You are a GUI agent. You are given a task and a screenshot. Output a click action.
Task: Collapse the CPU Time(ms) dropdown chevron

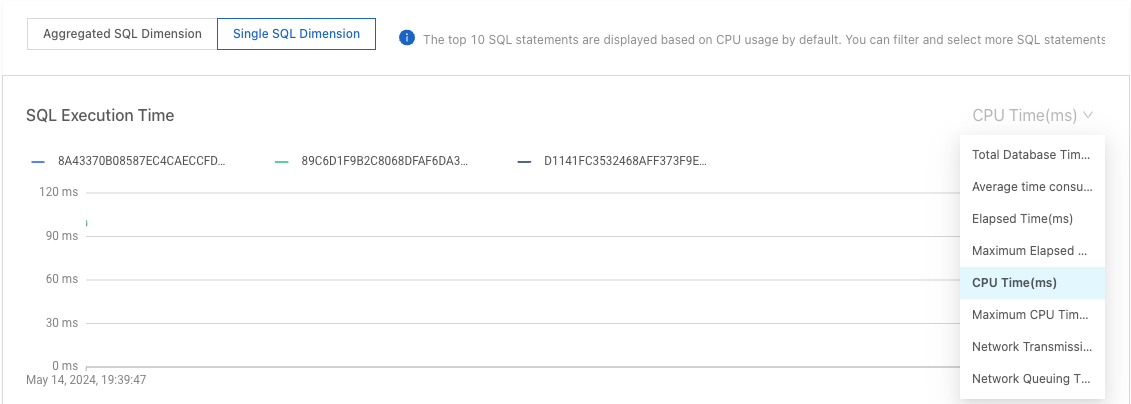tap(1088, 115)
